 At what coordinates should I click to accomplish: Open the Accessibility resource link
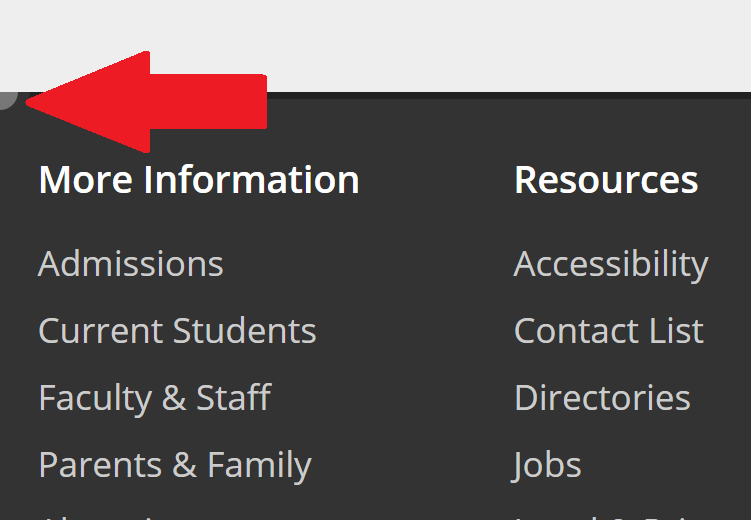pos(610,264)
